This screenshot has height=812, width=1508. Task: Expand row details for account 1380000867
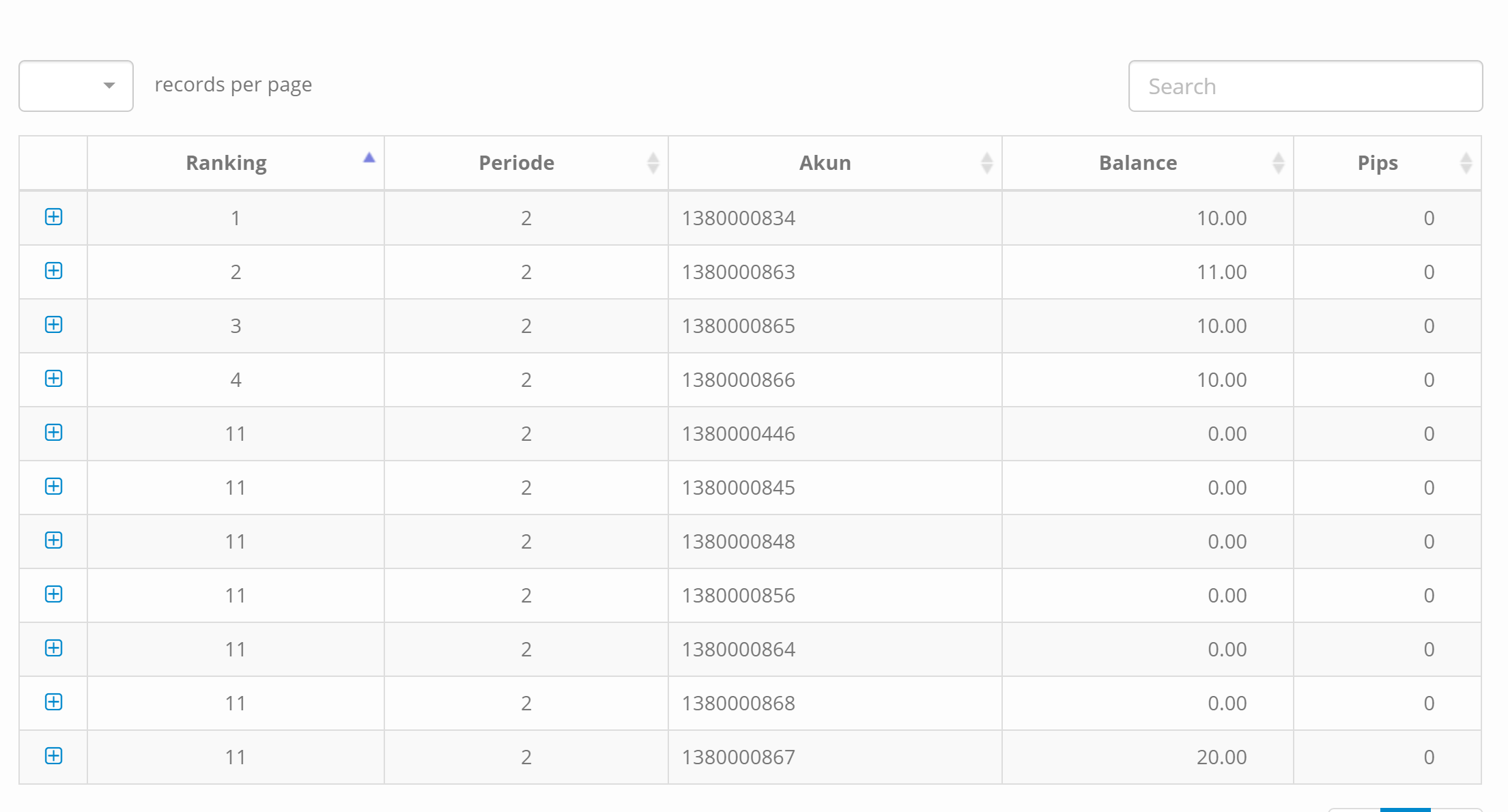(53, 756)
